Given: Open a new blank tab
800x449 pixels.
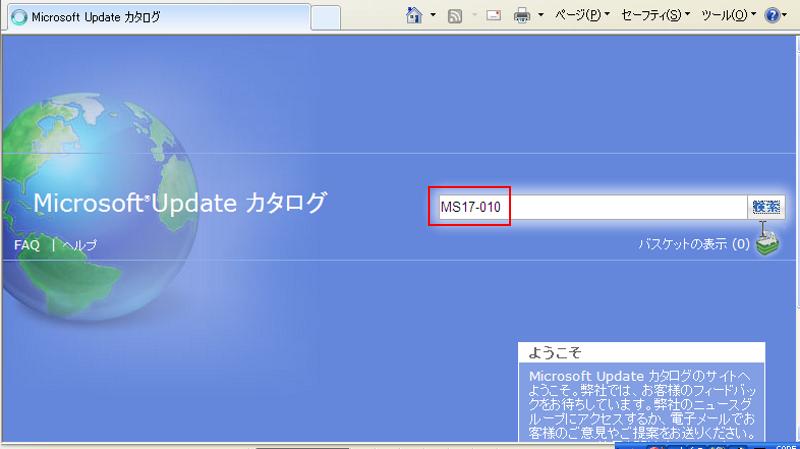Looking at the screenshot, I should (326, 18).
